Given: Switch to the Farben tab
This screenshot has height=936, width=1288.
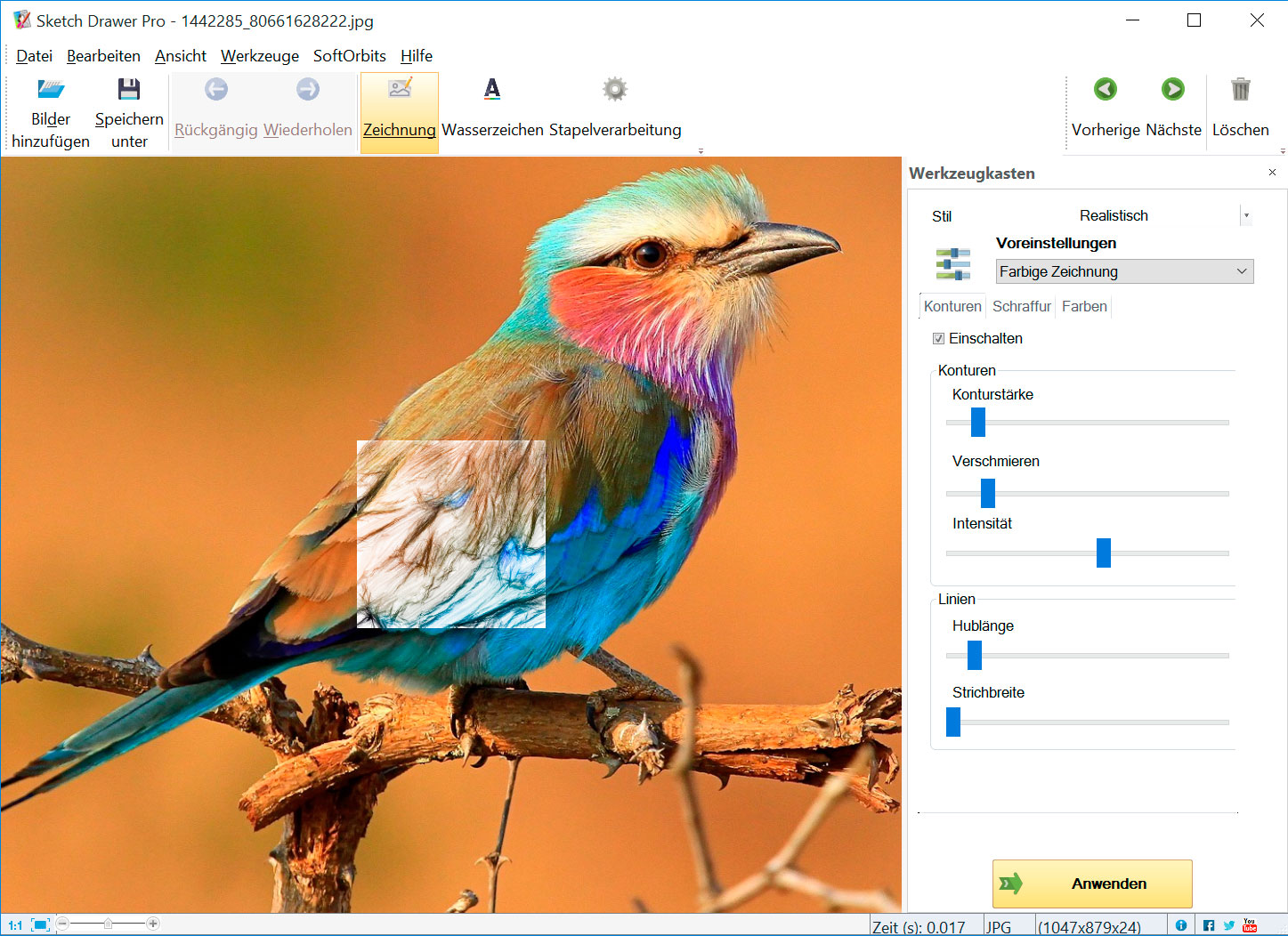Looking at the screenshot, I should [1084, 306].
